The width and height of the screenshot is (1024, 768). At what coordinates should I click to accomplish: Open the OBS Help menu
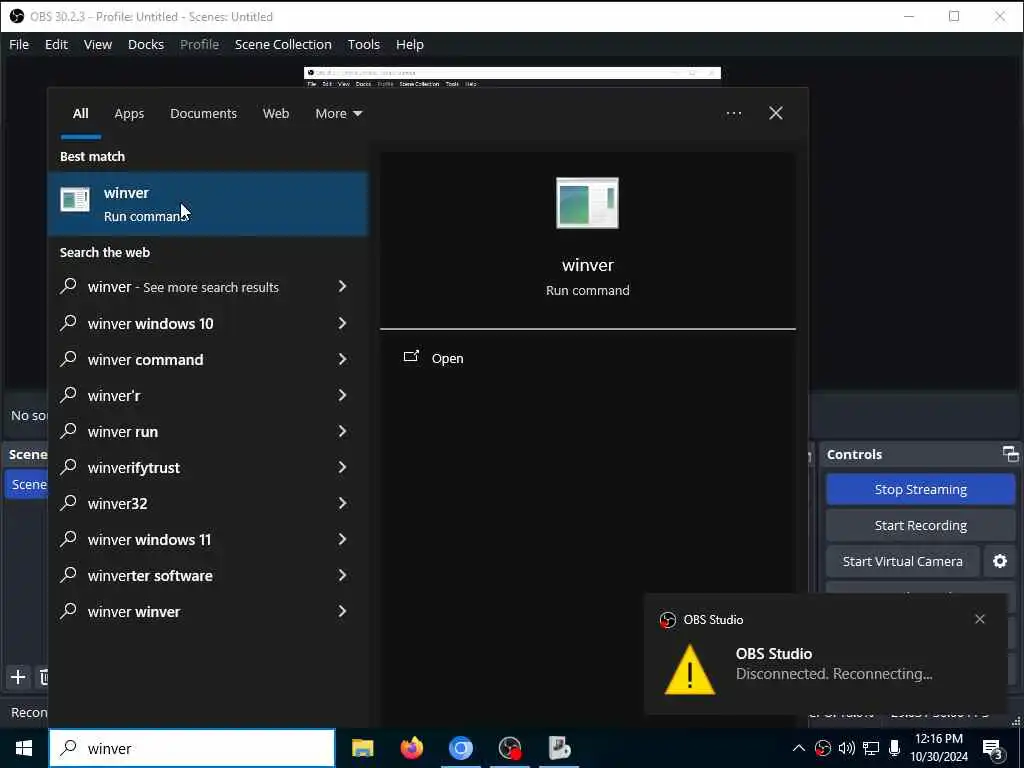click(409, 44)
